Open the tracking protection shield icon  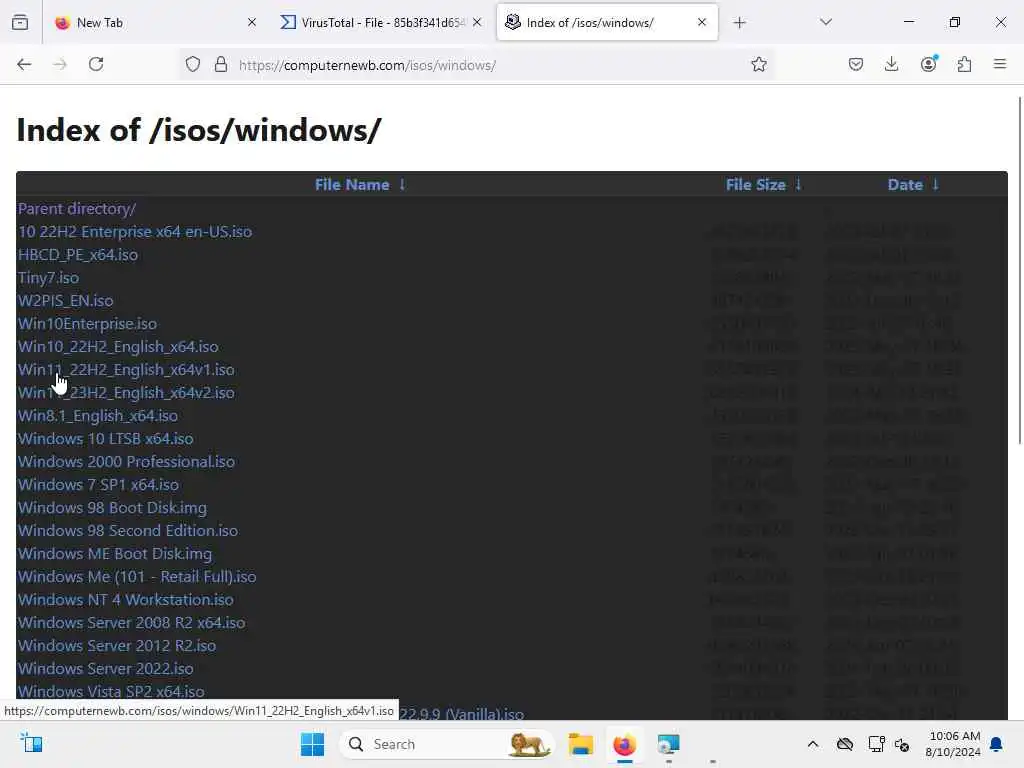point(193,64)
